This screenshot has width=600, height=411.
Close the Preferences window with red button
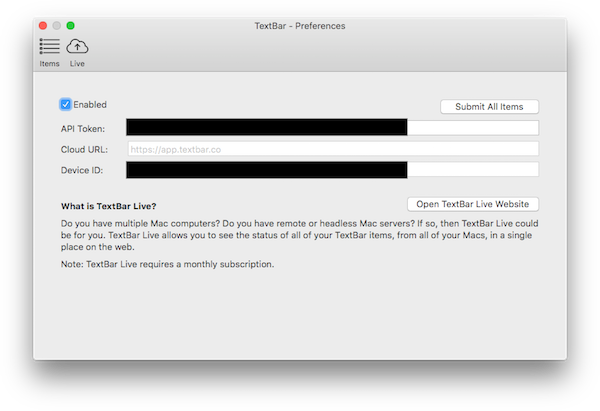(43, 26)
